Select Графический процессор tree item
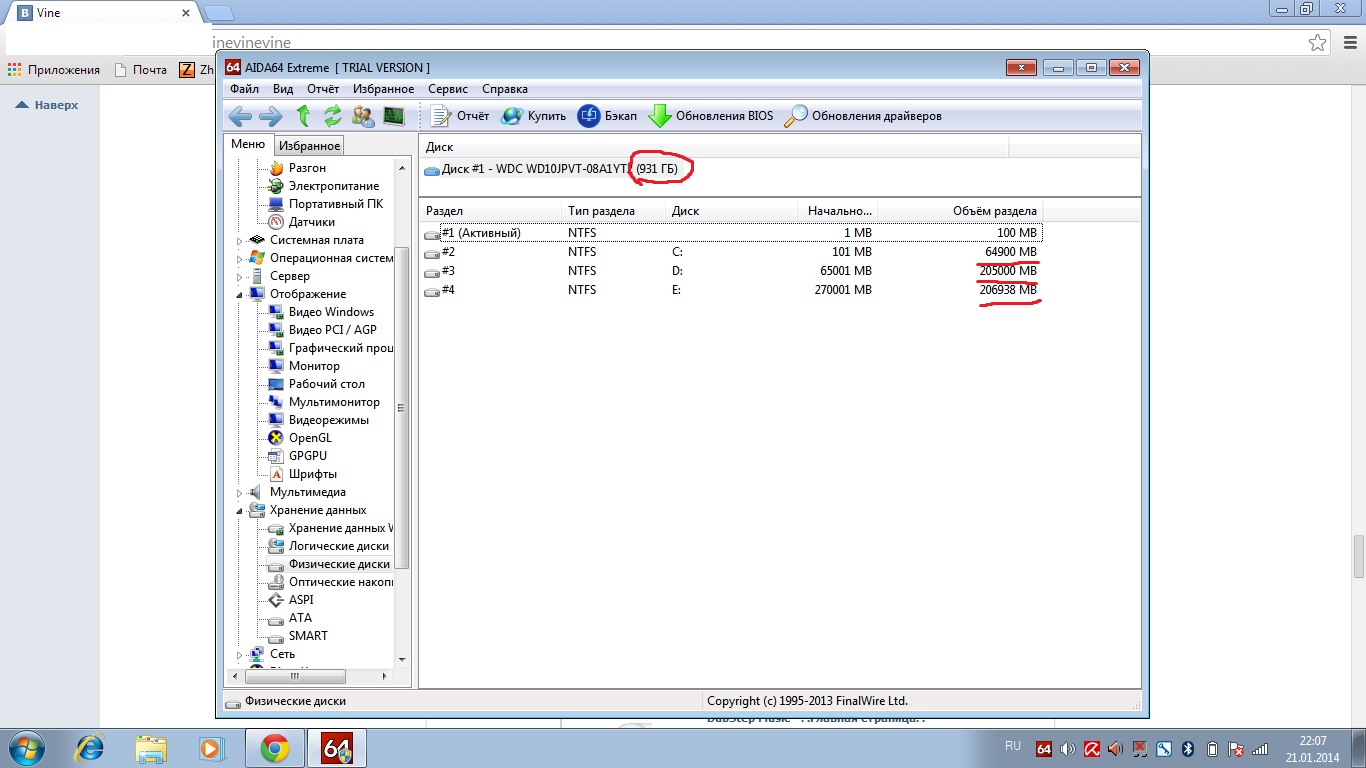This screenshot has width=1366, height=768. coord(340,348)
